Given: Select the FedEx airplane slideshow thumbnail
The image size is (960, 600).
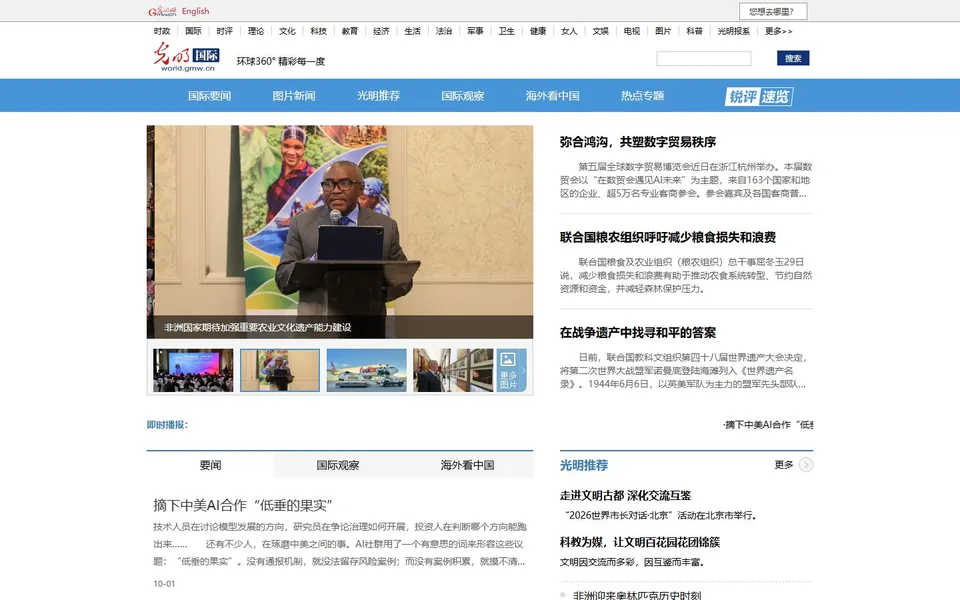Looking at the screenshot, I should click(x=366, y=370).
